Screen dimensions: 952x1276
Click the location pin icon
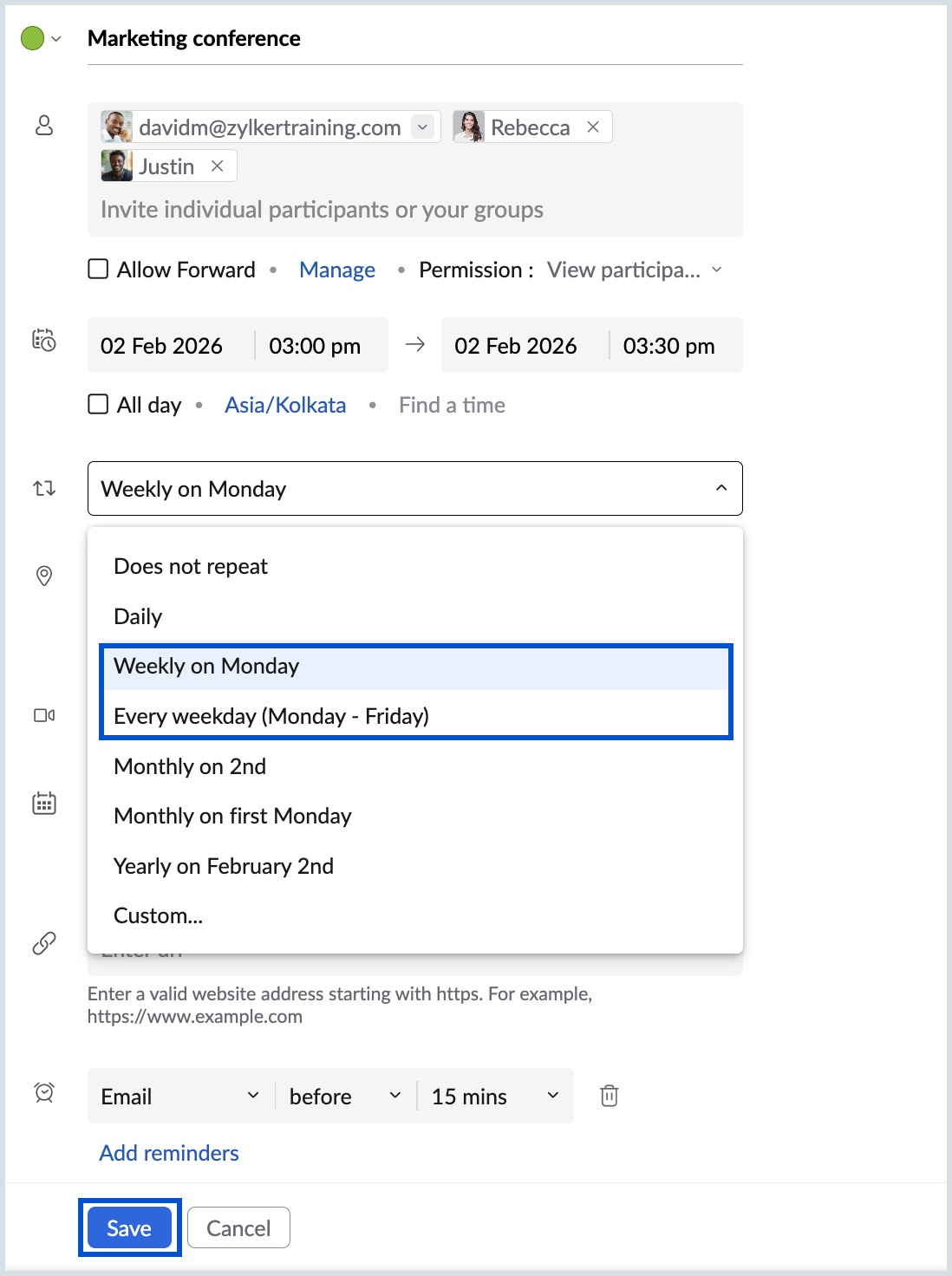click(x=44, y=576)
